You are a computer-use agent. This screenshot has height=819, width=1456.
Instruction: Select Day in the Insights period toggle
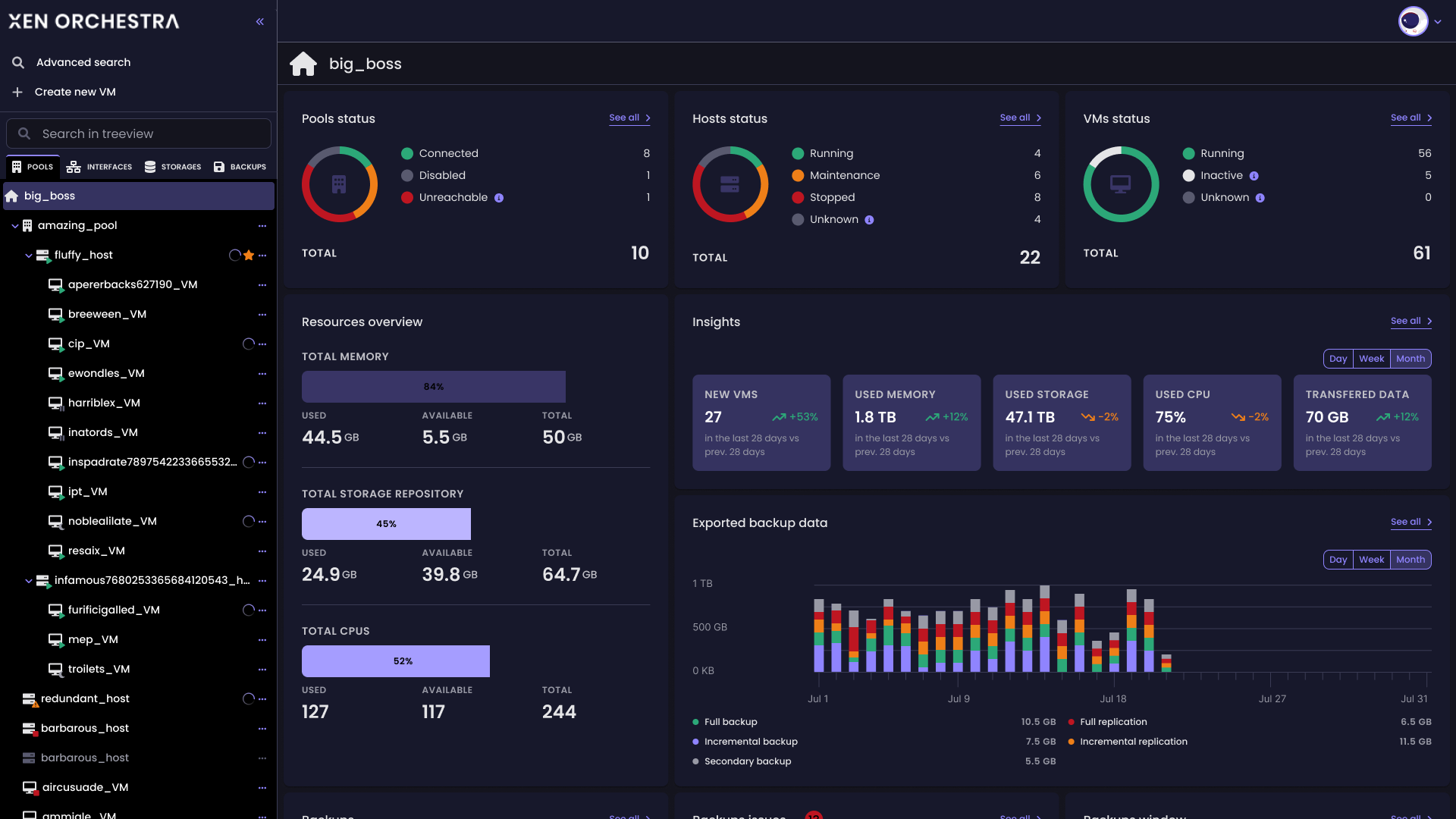pyautogui.click(x=1338, y=359)
